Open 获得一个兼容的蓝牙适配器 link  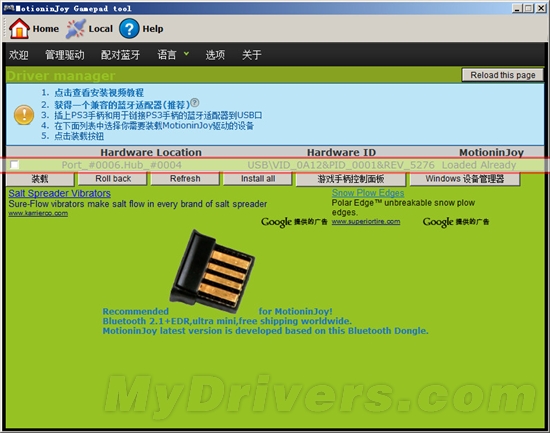coord(122,105)
